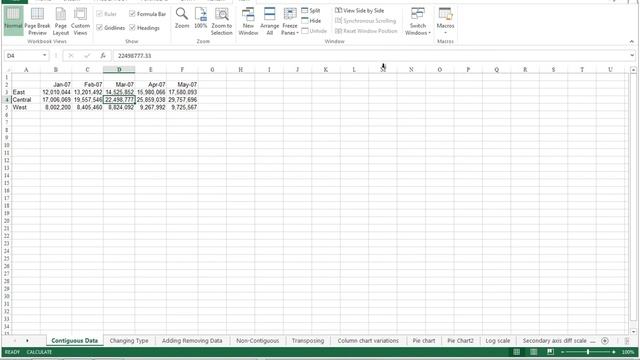This screenshot has width=640, height=360.
Task: Switch to Log scale sheet tab
Action: click(x=498, y=340)
